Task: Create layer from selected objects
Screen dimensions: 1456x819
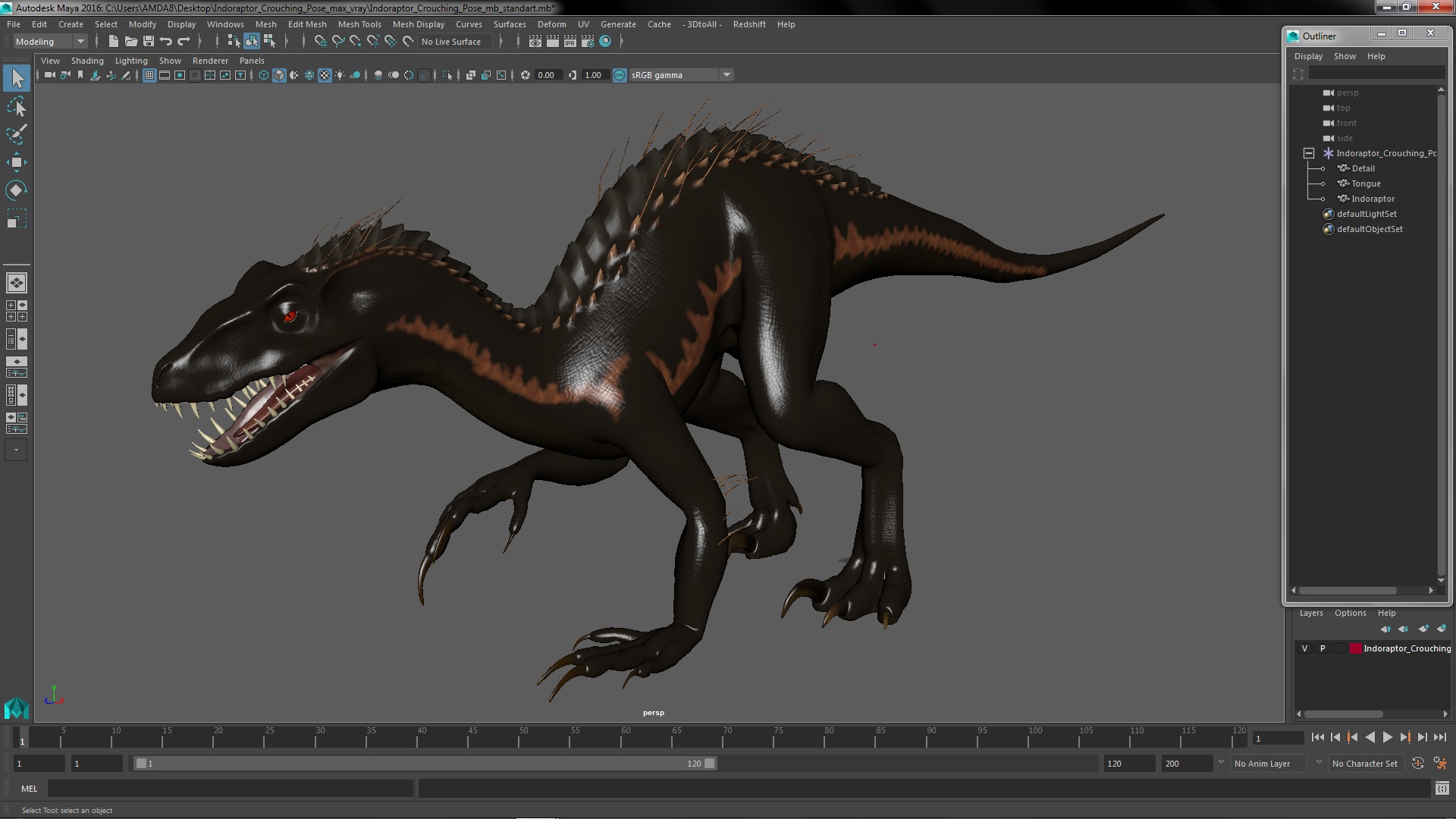Action: tap(1441, 629)
